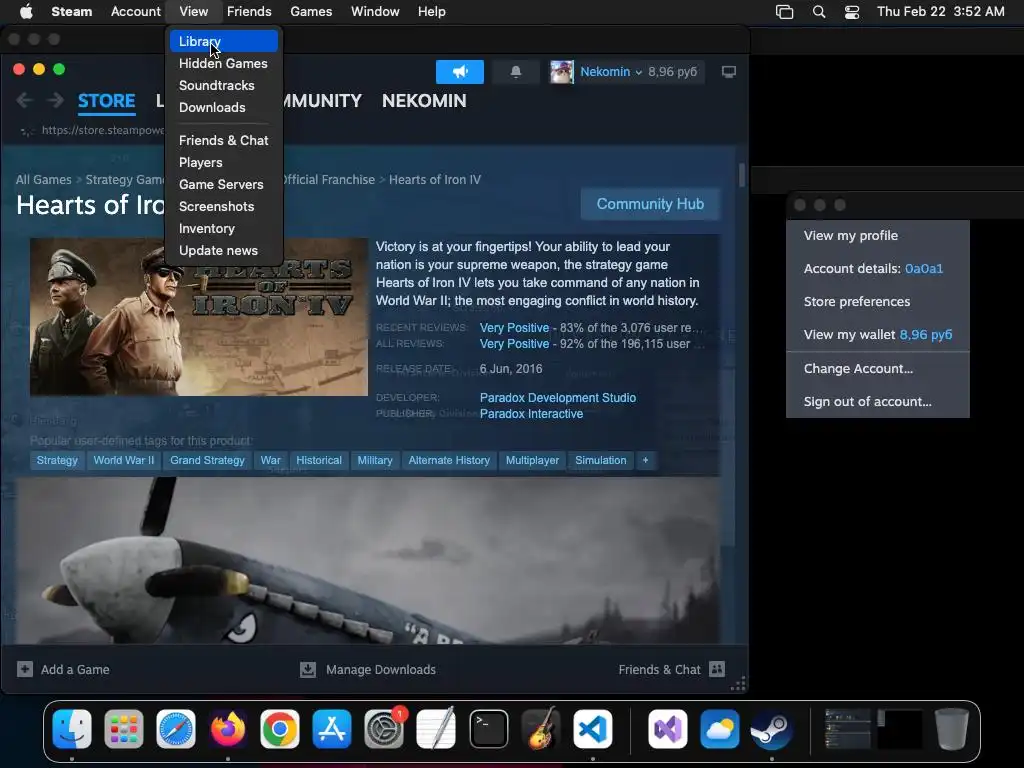Launch Google Chrome from the dock
This screenshot has height=768, width=1024.
click(x=280, y=729)
